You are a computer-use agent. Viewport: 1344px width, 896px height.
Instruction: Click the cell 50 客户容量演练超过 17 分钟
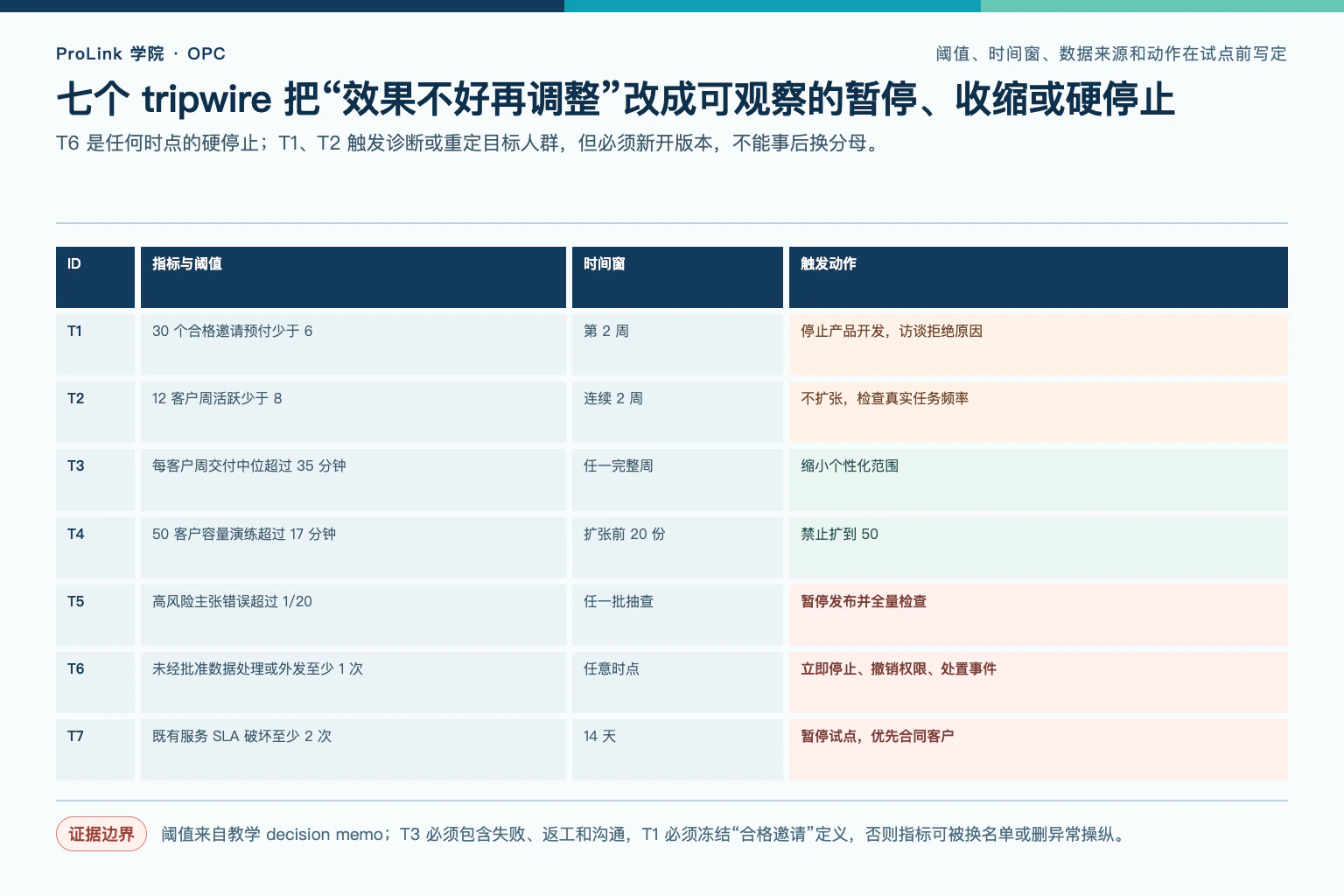click(353, 548)
